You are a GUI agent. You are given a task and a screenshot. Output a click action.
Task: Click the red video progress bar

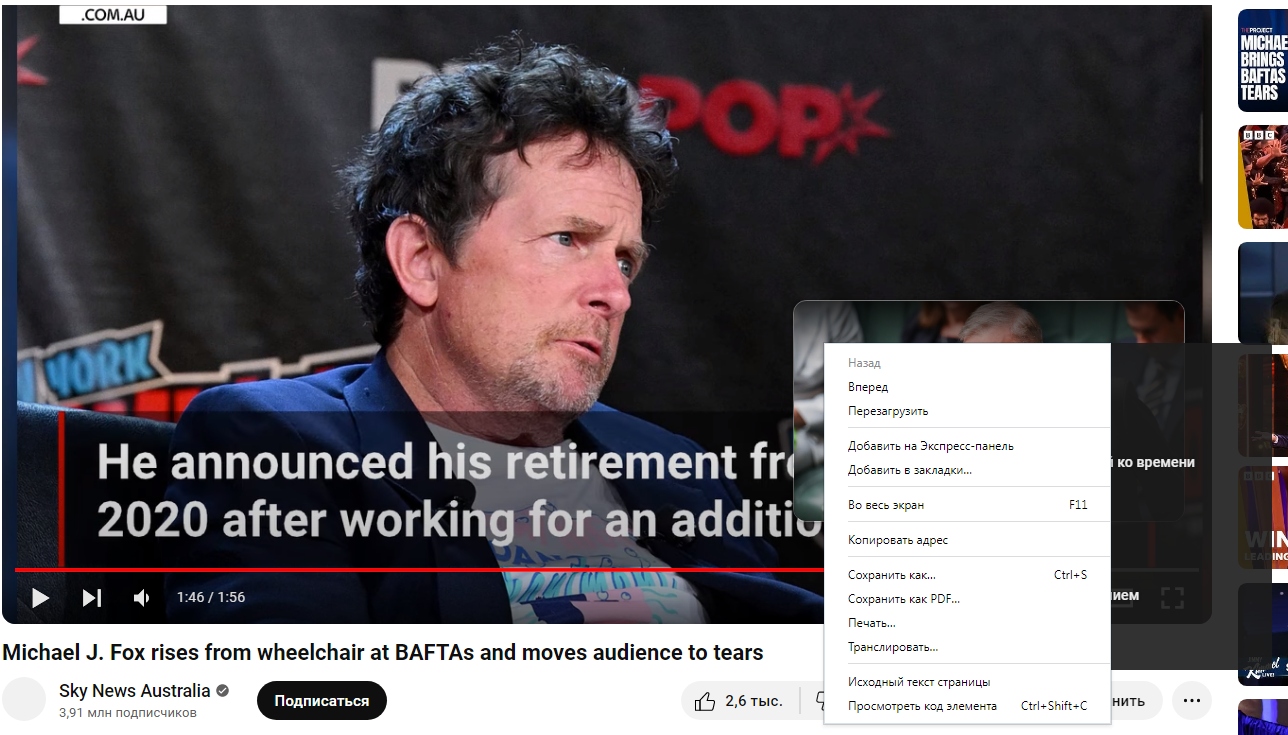click(418, 570)
